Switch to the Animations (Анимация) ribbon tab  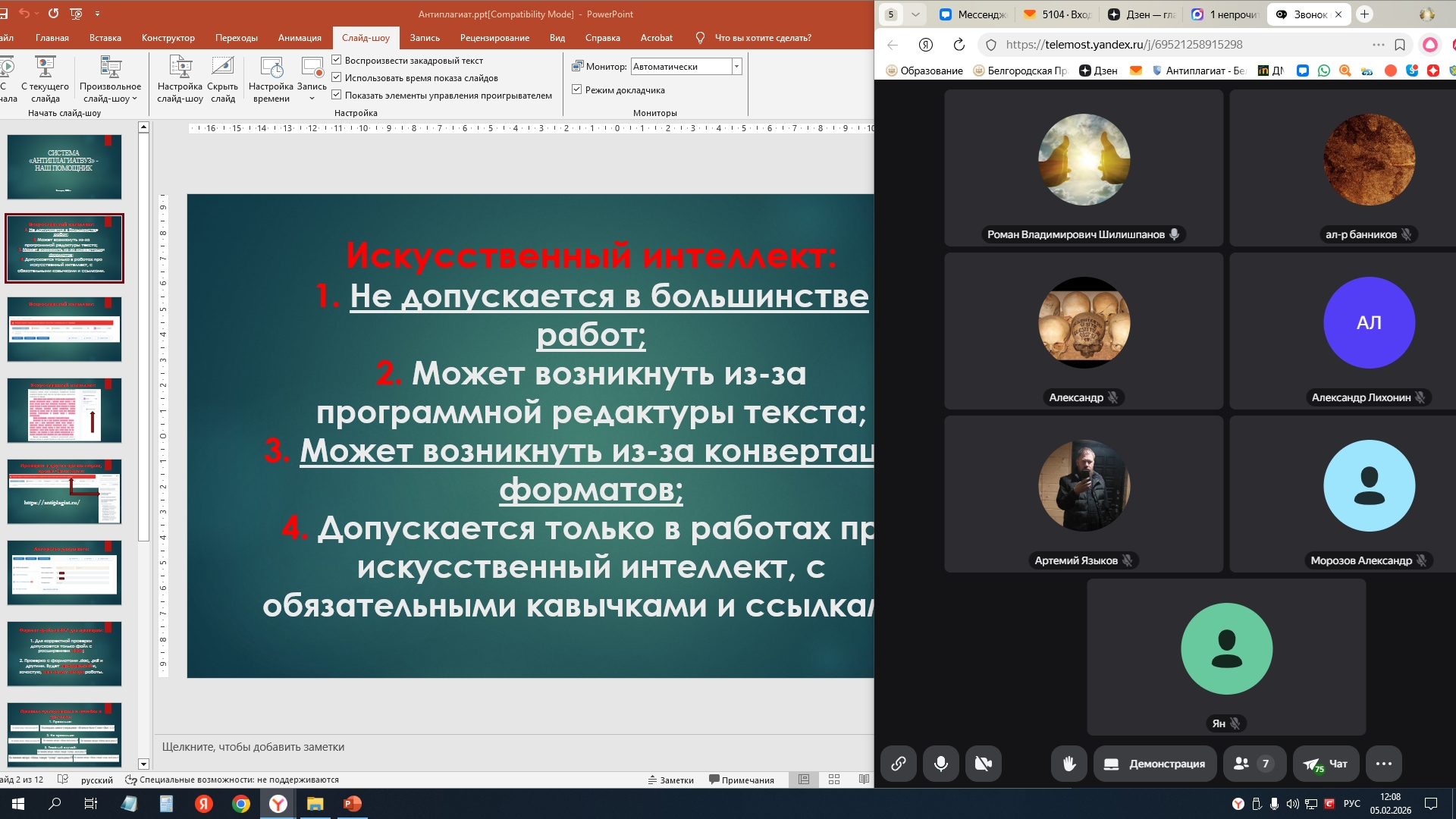(x=300, y=38)
